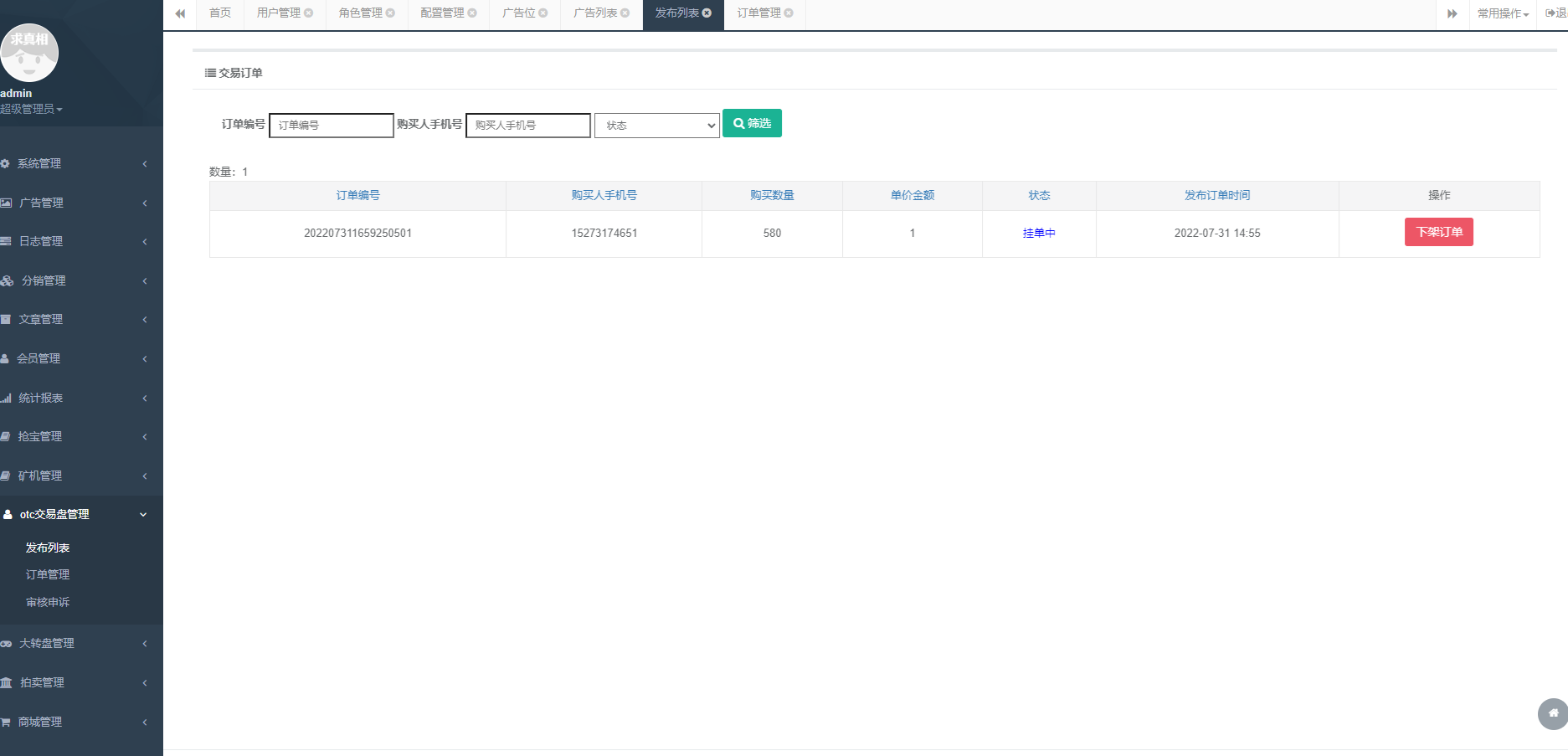
Task: Switch to the 角色管理 tab
Action: tap(360, 13)
